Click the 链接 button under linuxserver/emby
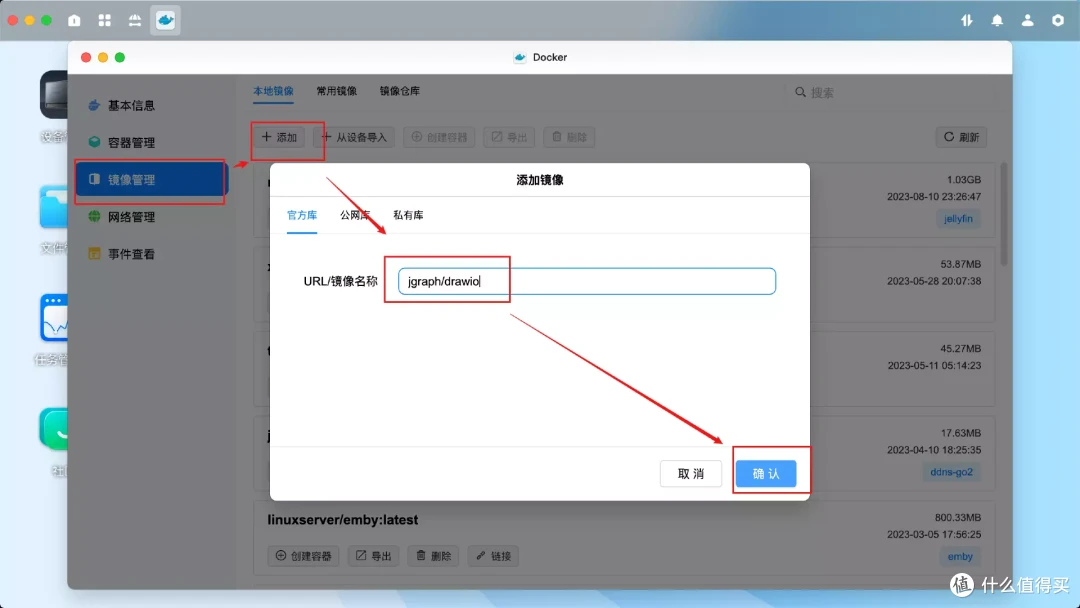Image resolution: width=1080 pixels, height=608 pixels. pyautogui.click(x=493, y=555)
